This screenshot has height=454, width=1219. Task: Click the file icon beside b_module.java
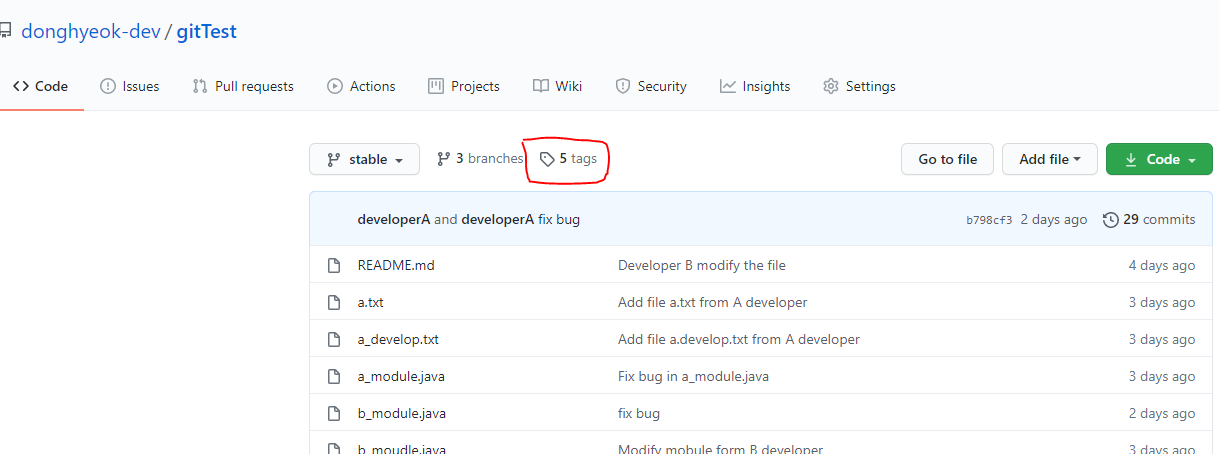(335, 413)
